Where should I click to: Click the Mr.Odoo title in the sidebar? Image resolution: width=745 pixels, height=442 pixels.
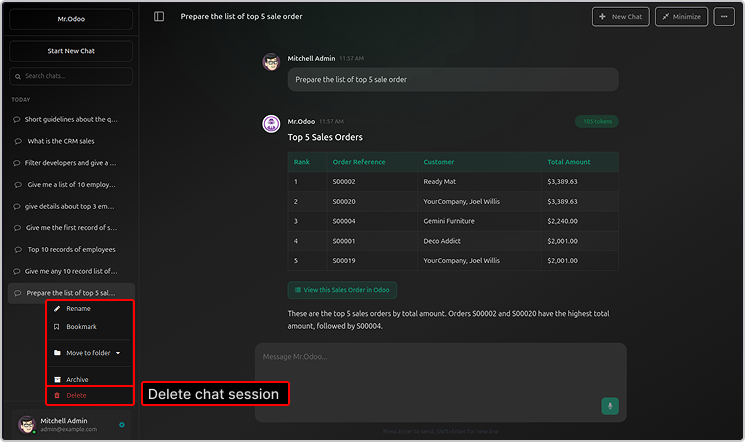click(71, 17)
